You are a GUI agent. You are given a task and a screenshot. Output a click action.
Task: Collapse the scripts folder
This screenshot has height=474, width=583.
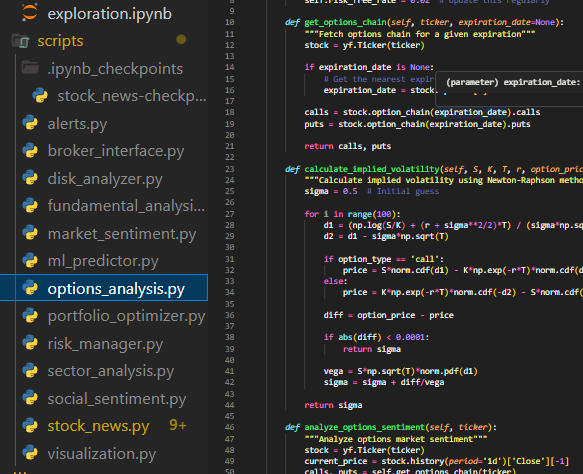60,41
